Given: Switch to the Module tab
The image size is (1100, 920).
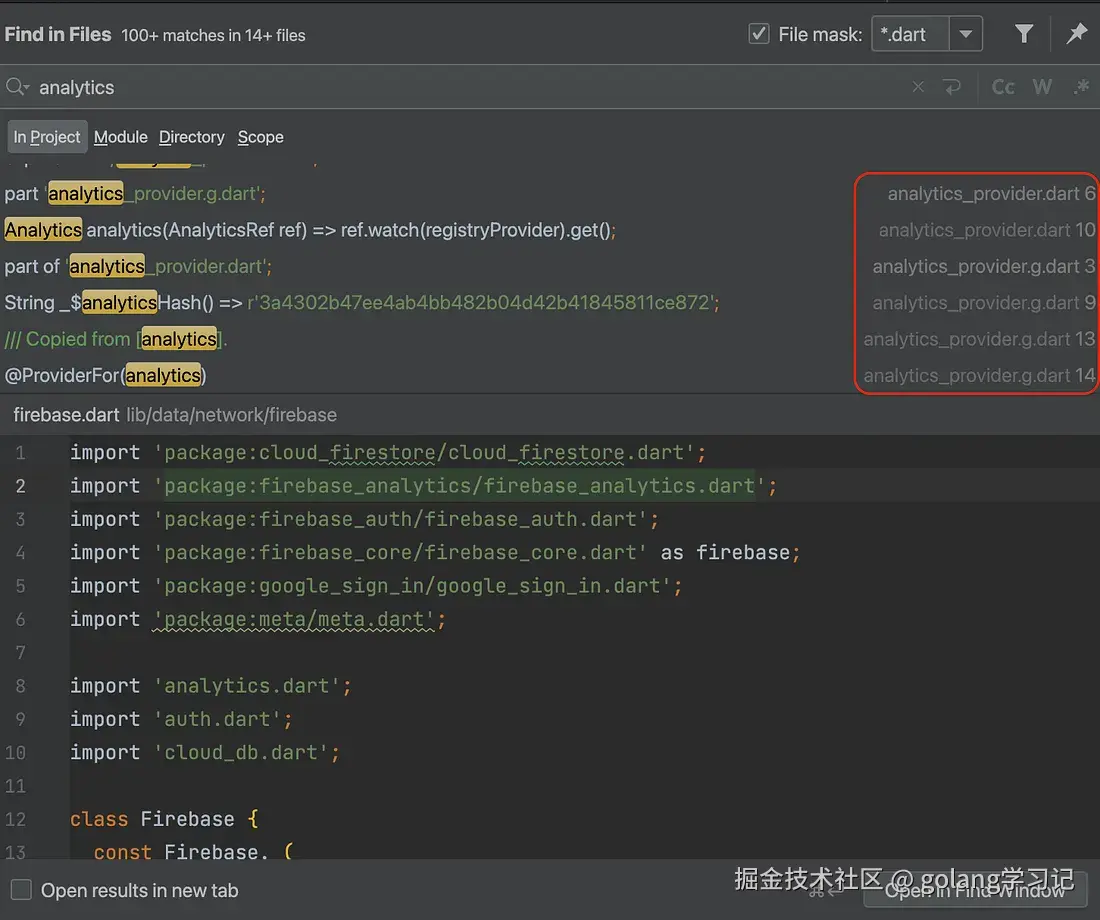Looking at the screenshot, I should tap(121, 137).
